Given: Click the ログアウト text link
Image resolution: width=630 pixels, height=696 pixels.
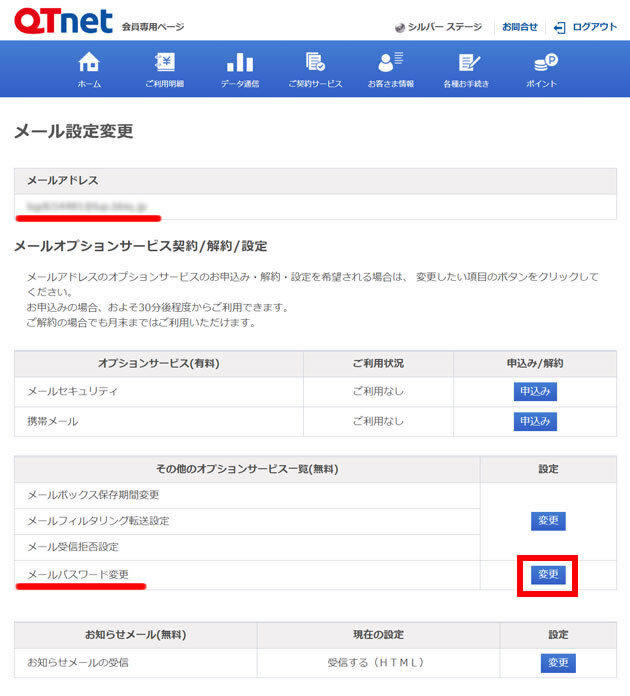Looking at the screenshot, I should (x=595, y=27).
